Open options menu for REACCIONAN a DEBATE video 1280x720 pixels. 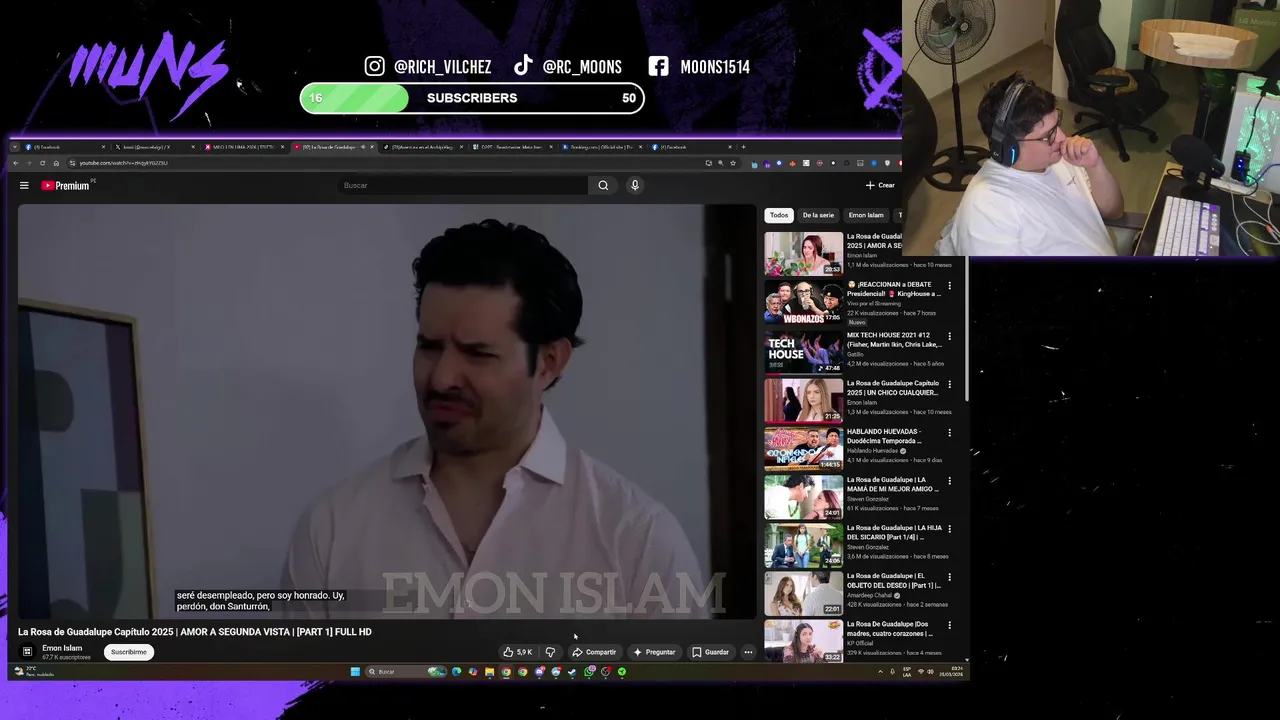(x=950, y=286)
